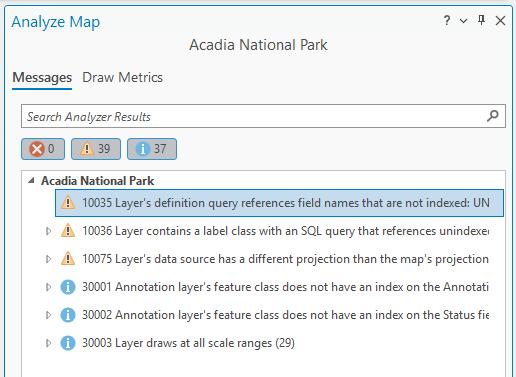The height and width of the screenshot is (377, 516).
Task: Toggle the auto-hide pin icon
Action: [481, 20]
